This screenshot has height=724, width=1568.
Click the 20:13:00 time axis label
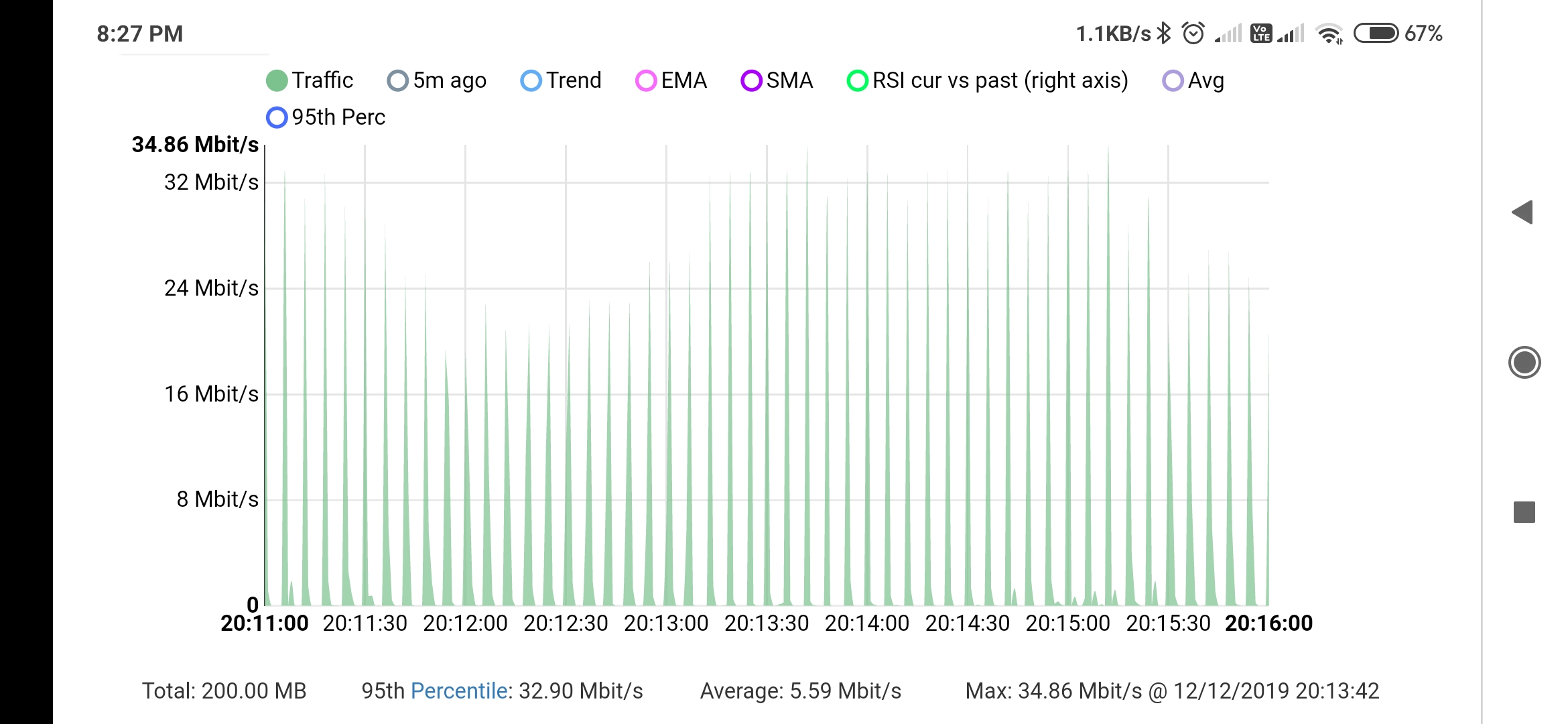(x=666, y=623)
